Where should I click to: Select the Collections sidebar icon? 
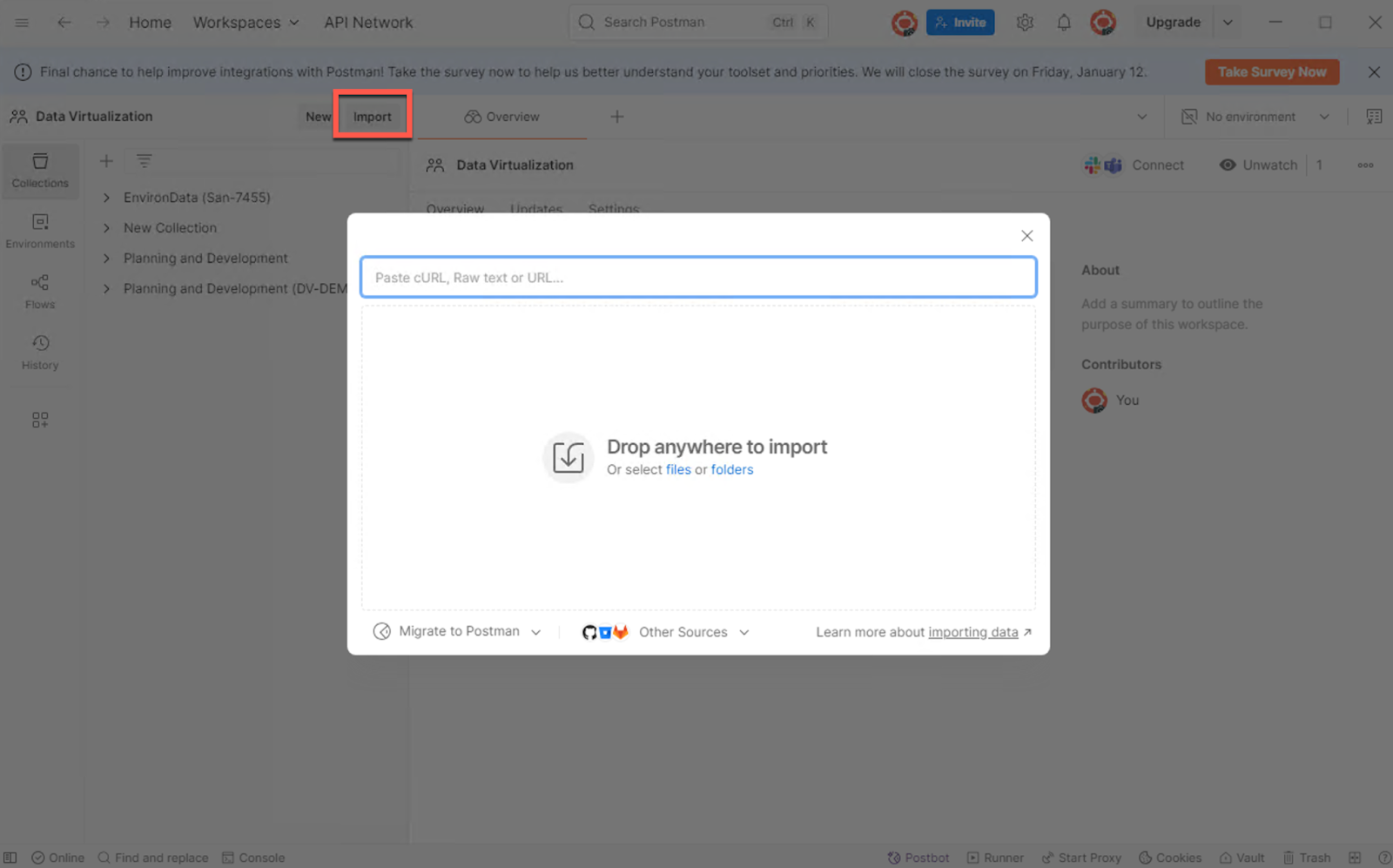coord(40,171)
